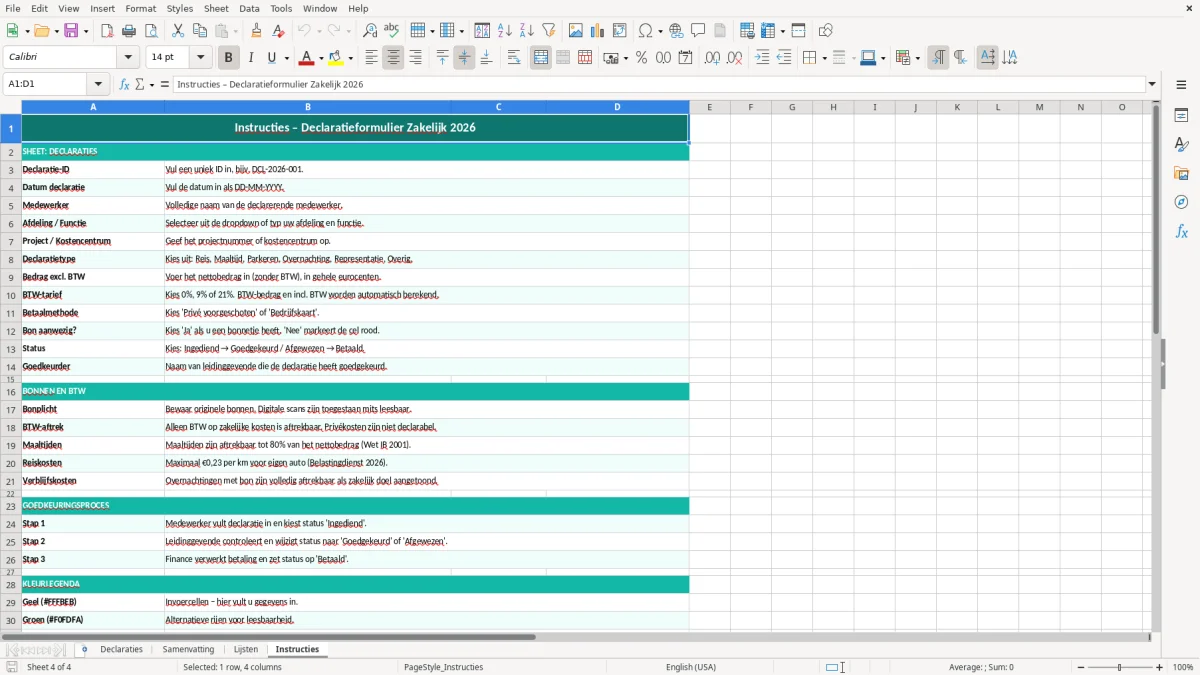Viewport: 1200px width, 675px height.
Task: Run the Spelling check icon
Action: tap(392, 31)
